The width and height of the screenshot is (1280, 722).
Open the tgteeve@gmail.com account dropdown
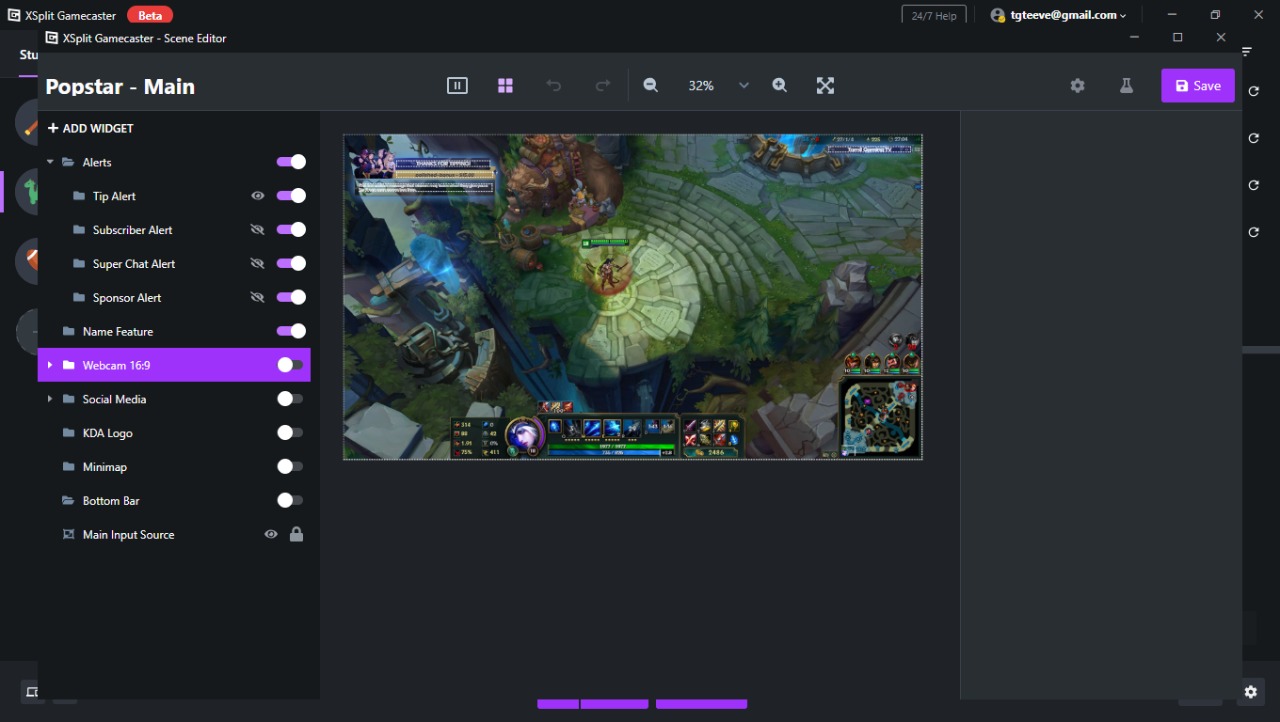pos(1058,15)
